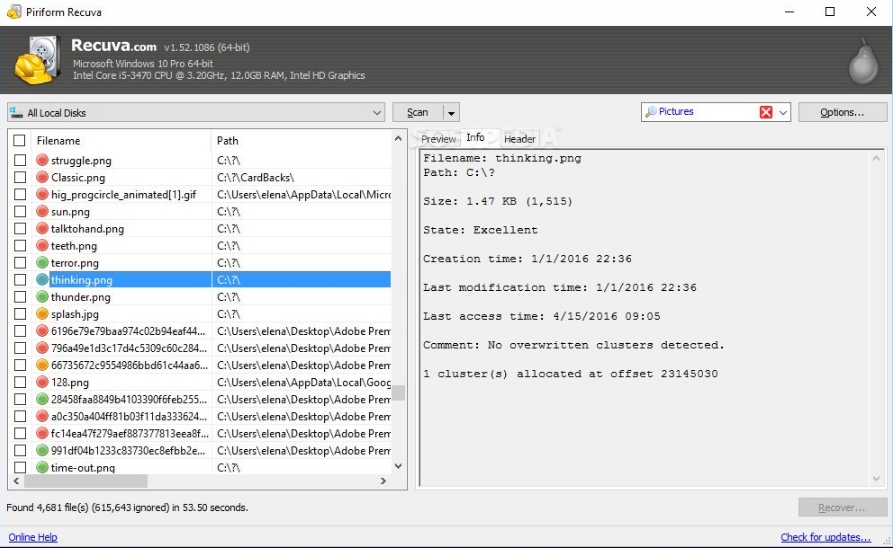This screenshot has height=548, width=893.
Task: Click the Piriform pear logo icon
Action: (x=863, y=62)
